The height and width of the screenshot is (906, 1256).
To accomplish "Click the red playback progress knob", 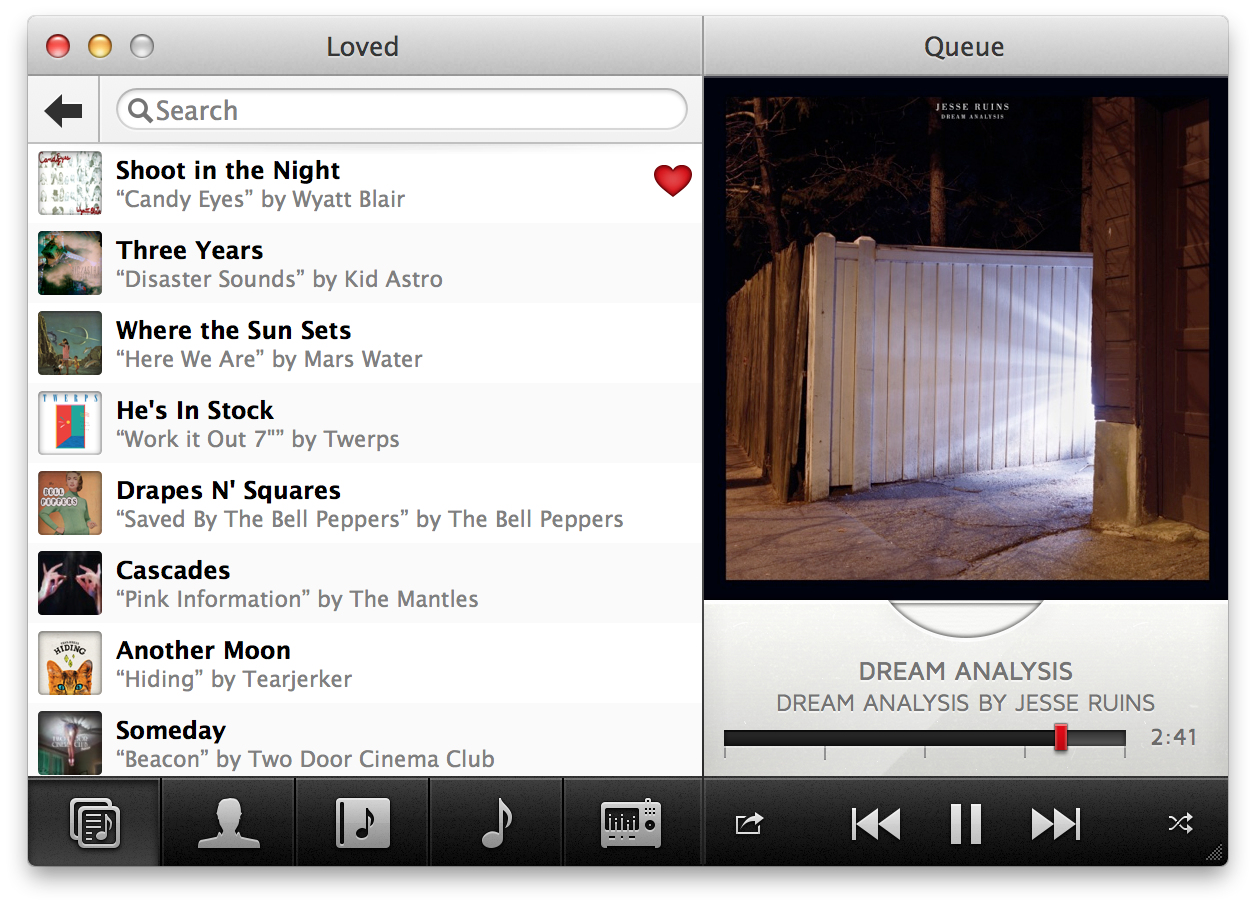I will 1061,738.
